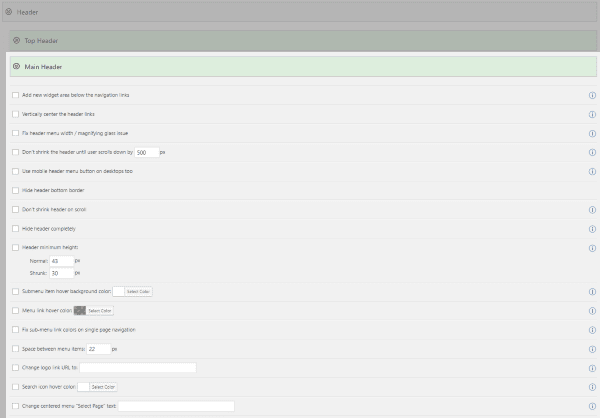Tick 'Change logo link URL to' checkbox

[x=15, y=367]
